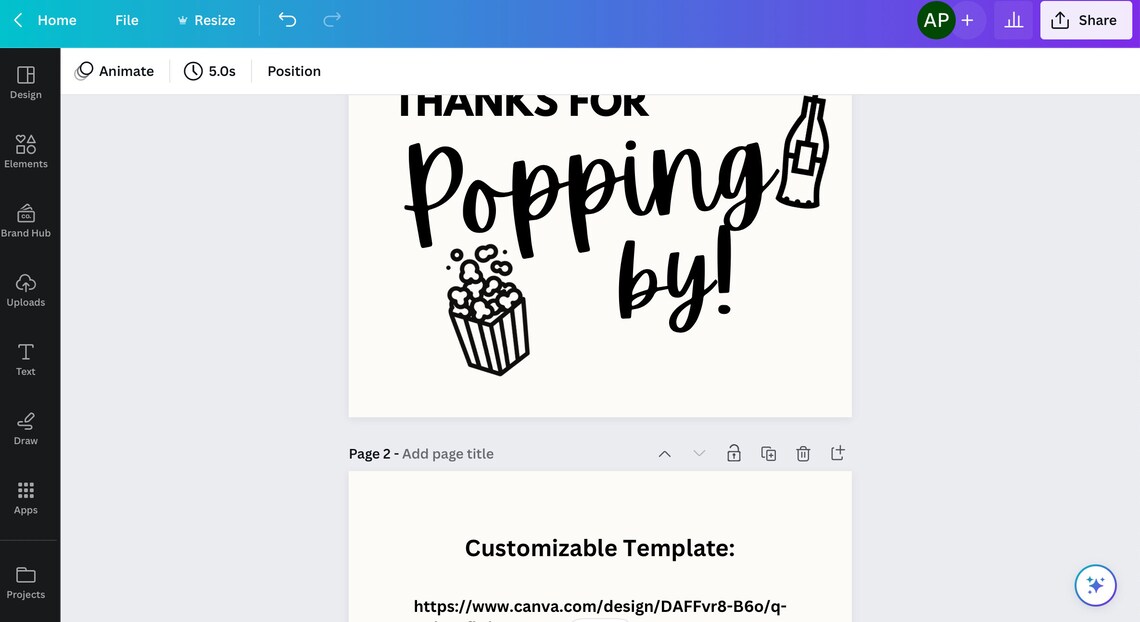Lock Page 2
Image resolution: width=1140 pixels, height=622 pixels.
coord(733,453)
